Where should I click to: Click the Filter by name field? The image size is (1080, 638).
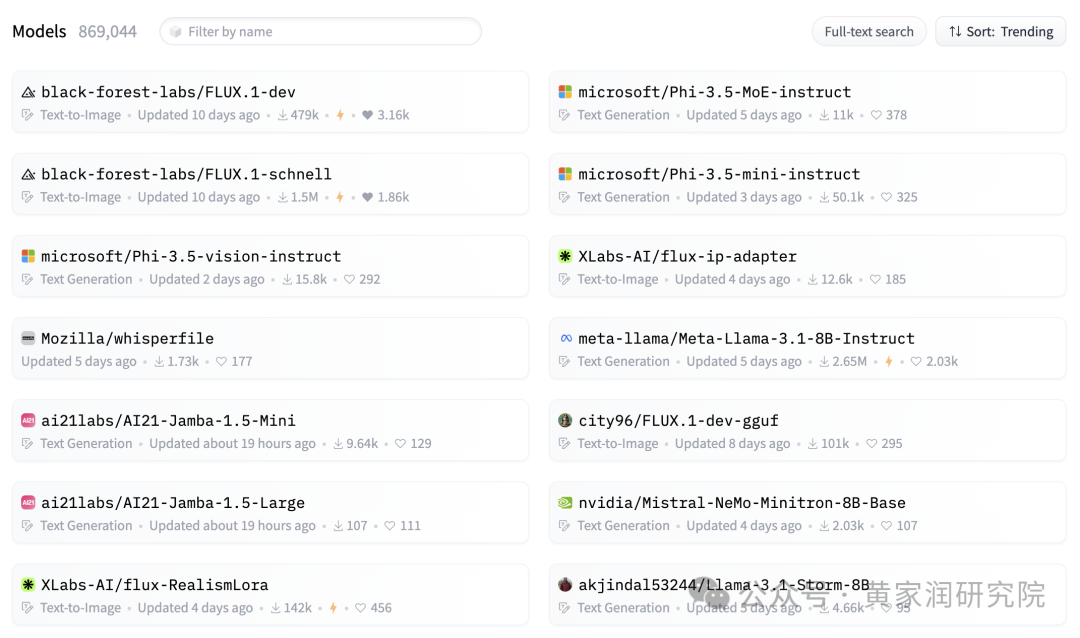coord(320,32)
